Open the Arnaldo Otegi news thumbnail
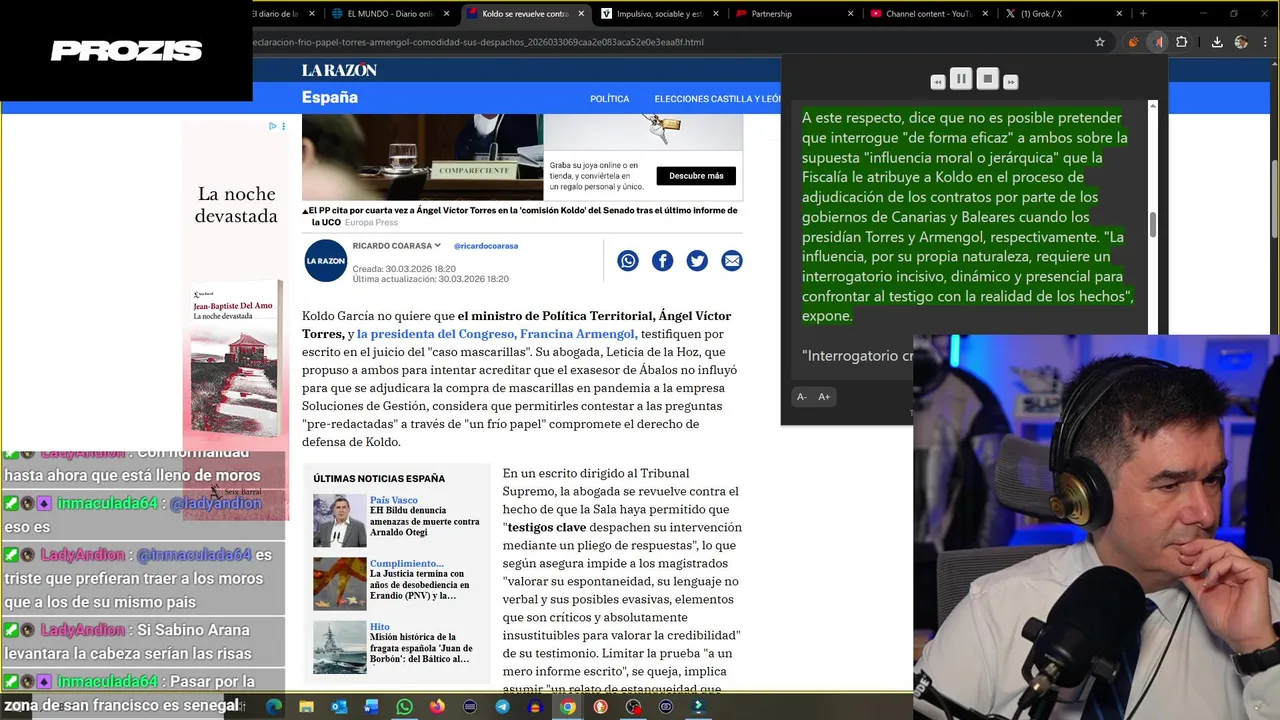 coord(339,520)
